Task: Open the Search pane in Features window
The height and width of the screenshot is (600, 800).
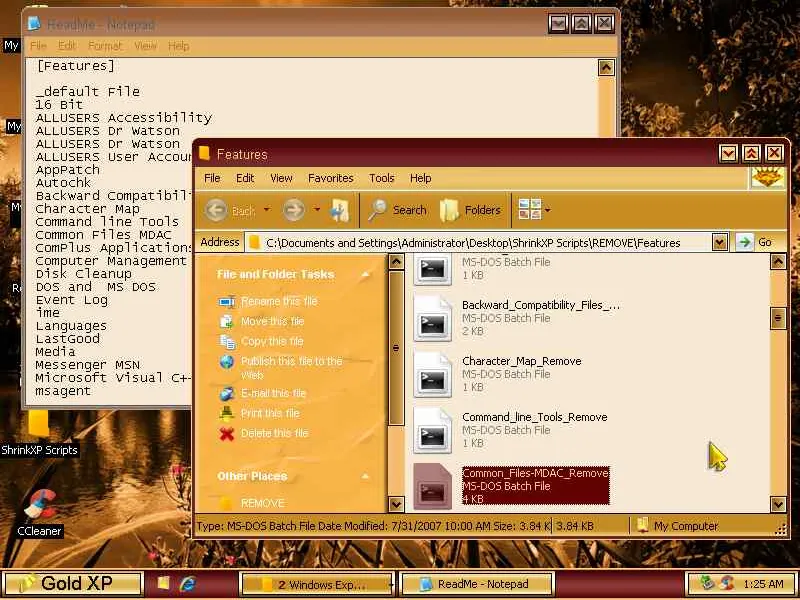Action: coord(397,210)
